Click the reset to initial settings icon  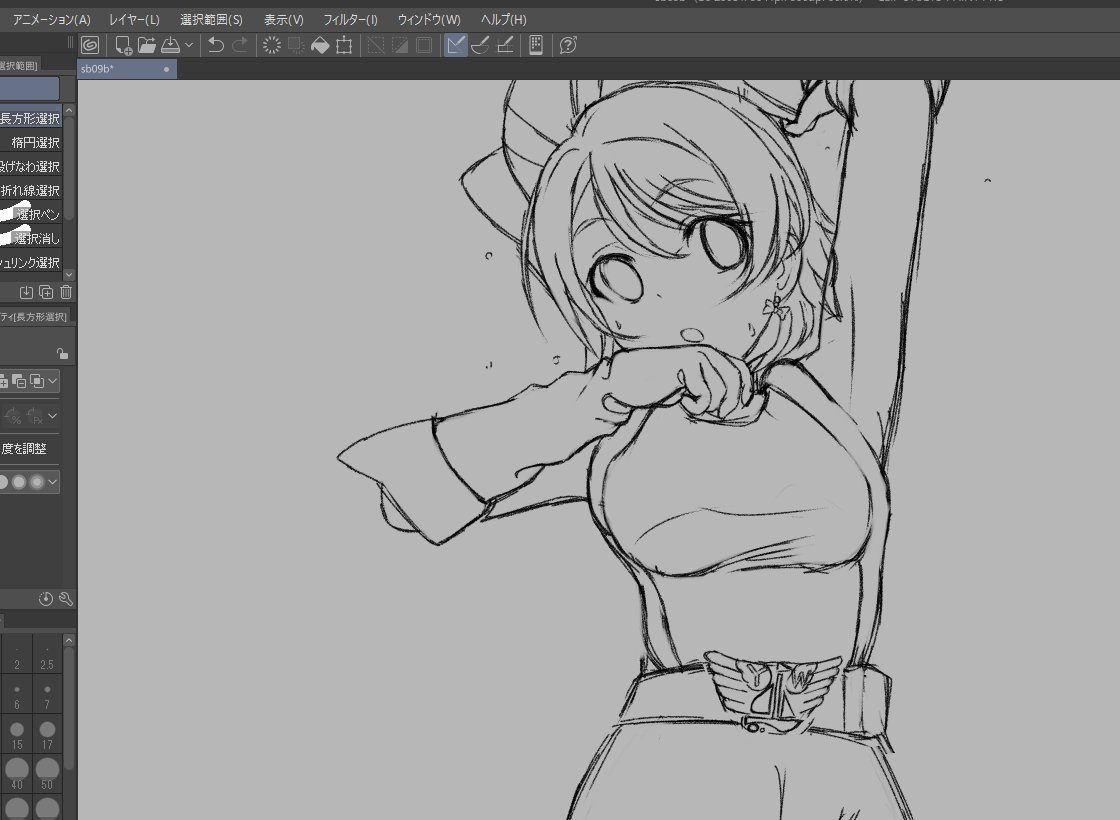pos(46,599)
